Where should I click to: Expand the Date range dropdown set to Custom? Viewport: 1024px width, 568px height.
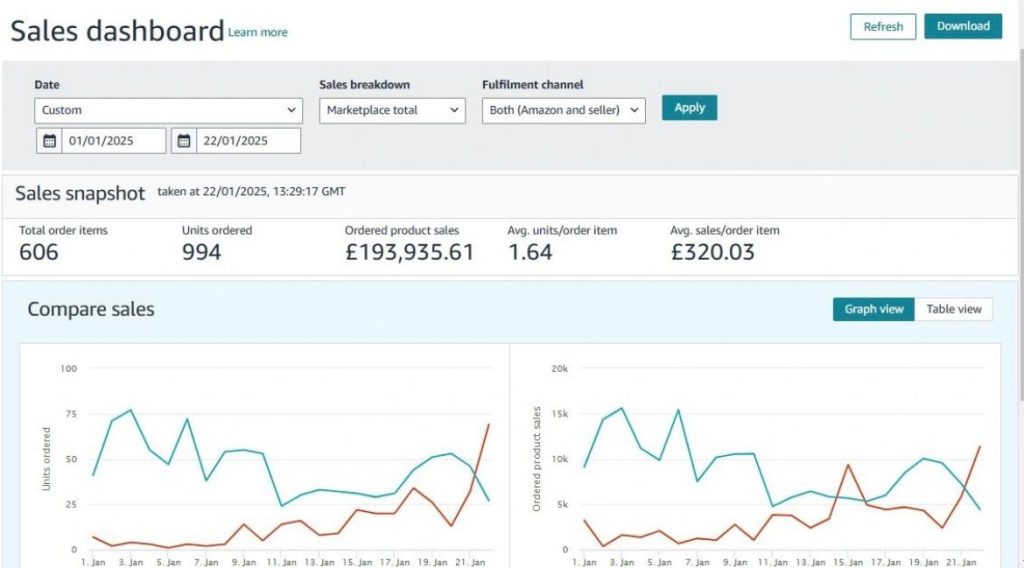[x=168, y=110]
